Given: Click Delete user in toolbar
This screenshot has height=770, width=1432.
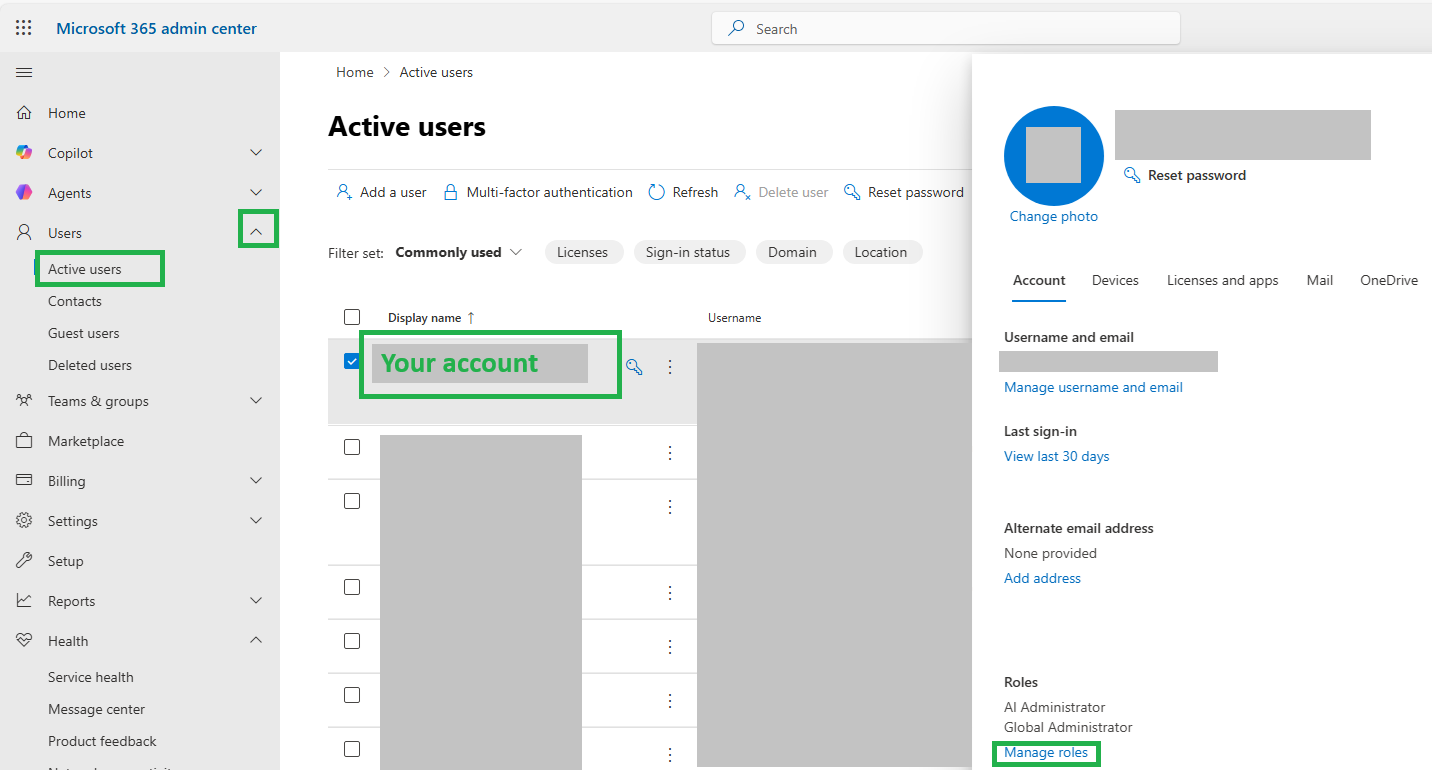Looking at the screenshot, I should coord(781,192).
